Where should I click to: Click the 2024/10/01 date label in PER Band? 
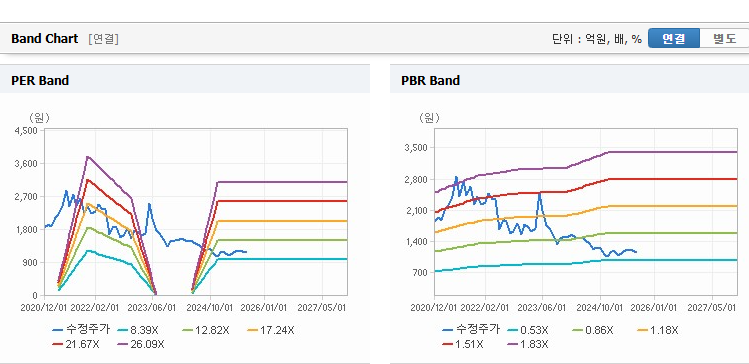point(209,308)
